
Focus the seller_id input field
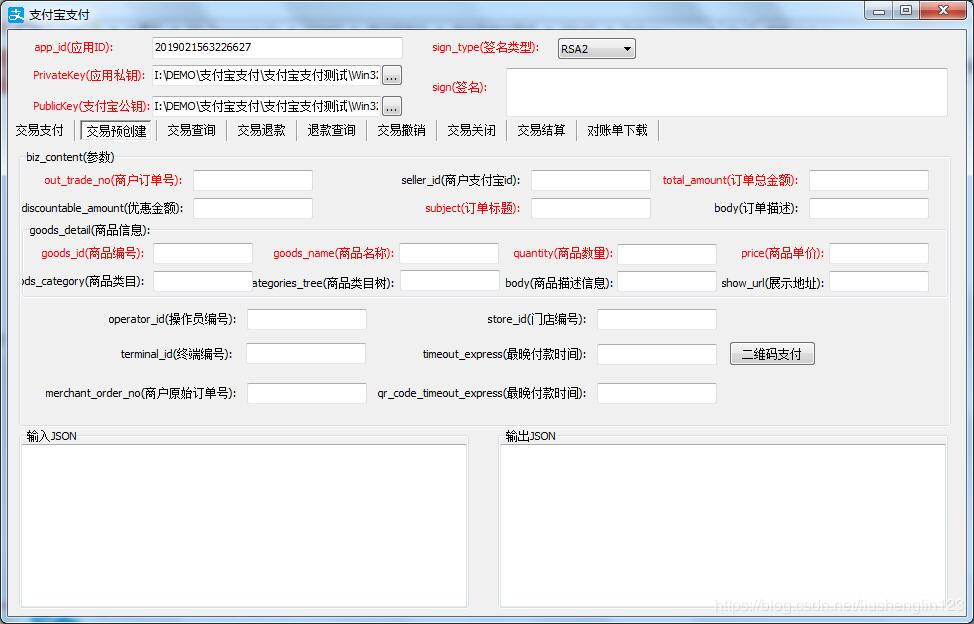(591, 181)
